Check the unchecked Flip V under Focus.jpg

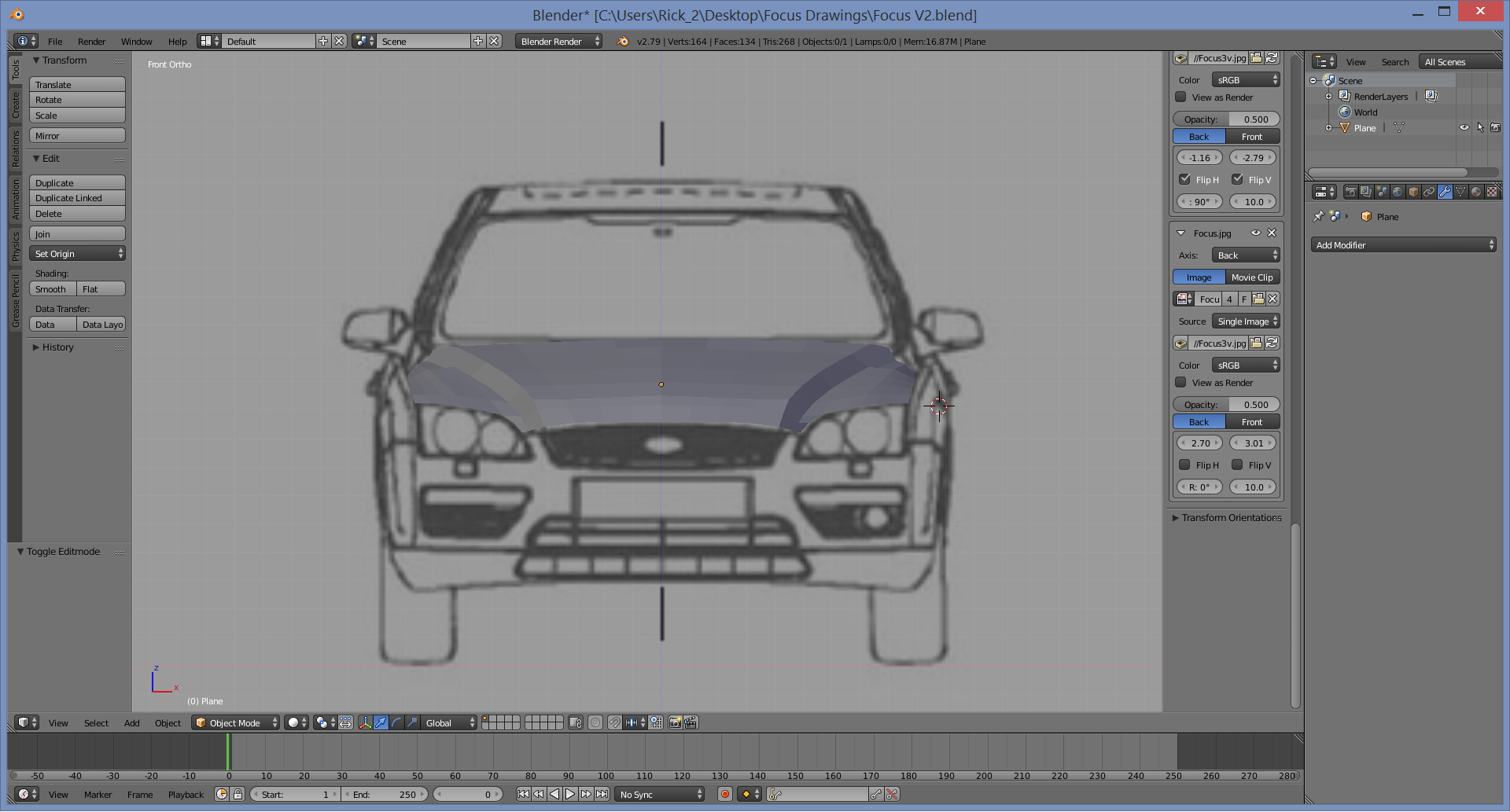(x=1237, y=465)
